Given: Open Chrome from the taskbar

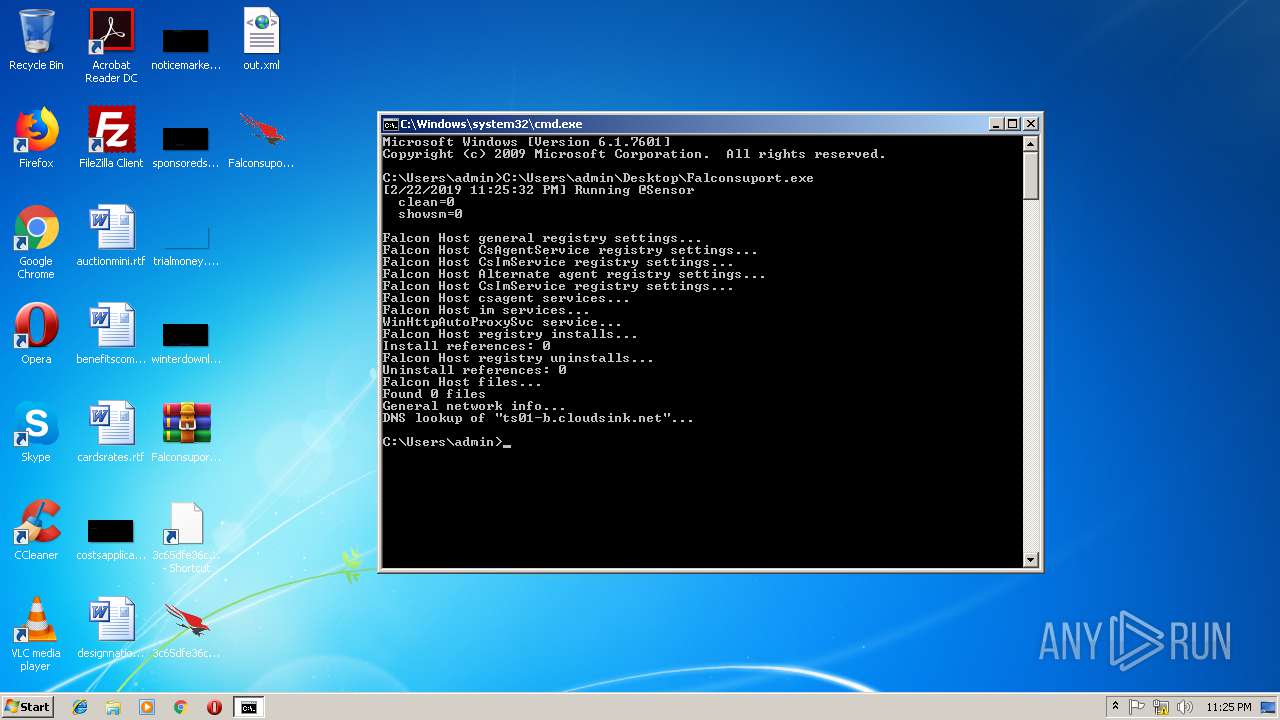Looking at the screenshot, I should (x=180, y=707).
